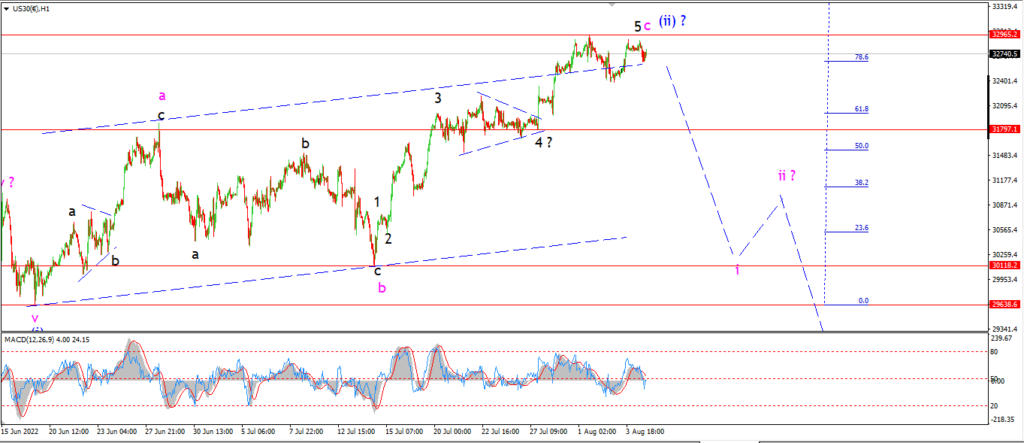Select the pink ii ? wave label
Screen dimensions: 1024x443
click(786, 175)
